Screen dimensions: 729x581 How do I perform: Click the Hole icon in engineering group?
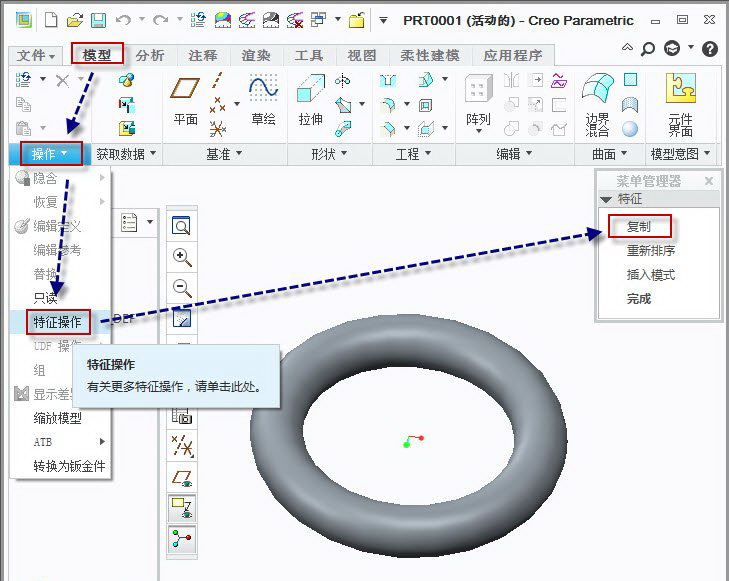click(388, 81)
